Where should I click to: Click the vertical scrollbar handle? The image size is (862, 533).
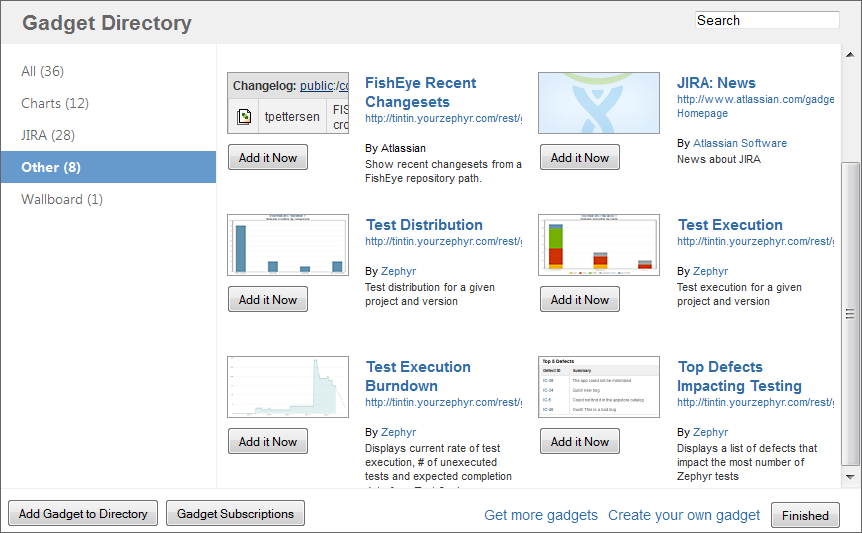[x=850, y=313]
